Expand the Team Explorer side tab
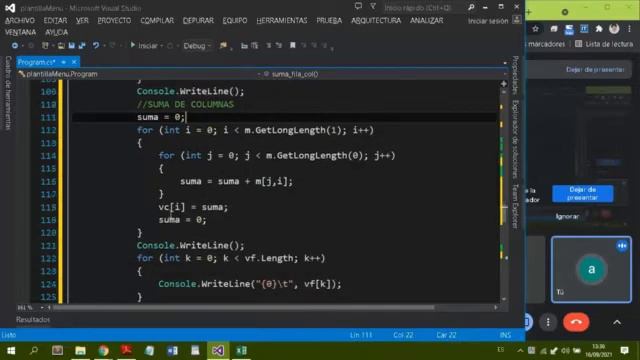Image resolution: width=640 pixels, height=360 pixels. pos(515,206)
